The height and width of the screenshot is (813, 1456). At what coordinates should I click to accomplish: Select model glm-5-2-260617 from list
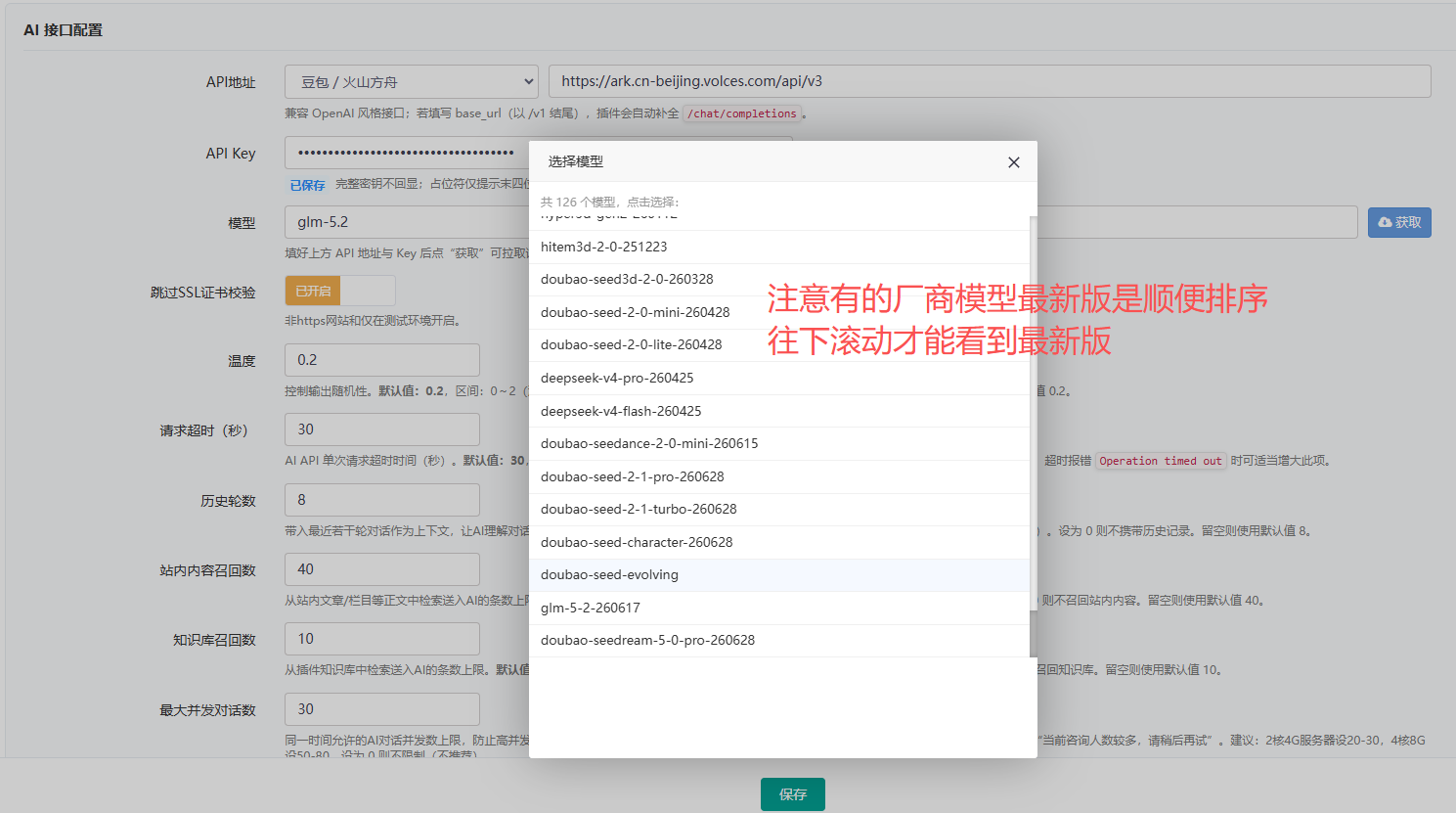coord(779,608)
